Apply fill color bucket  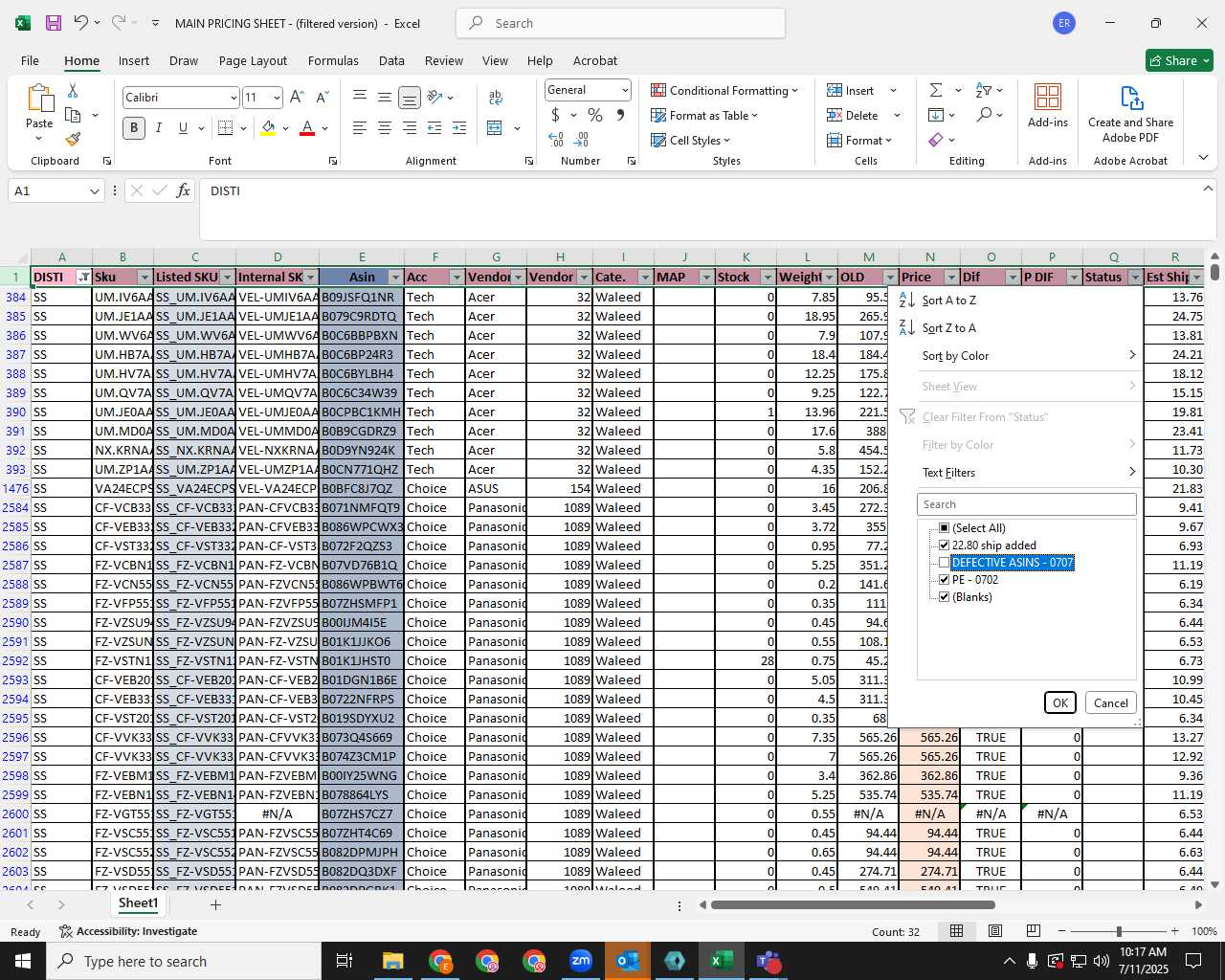[x=268, y=128]
